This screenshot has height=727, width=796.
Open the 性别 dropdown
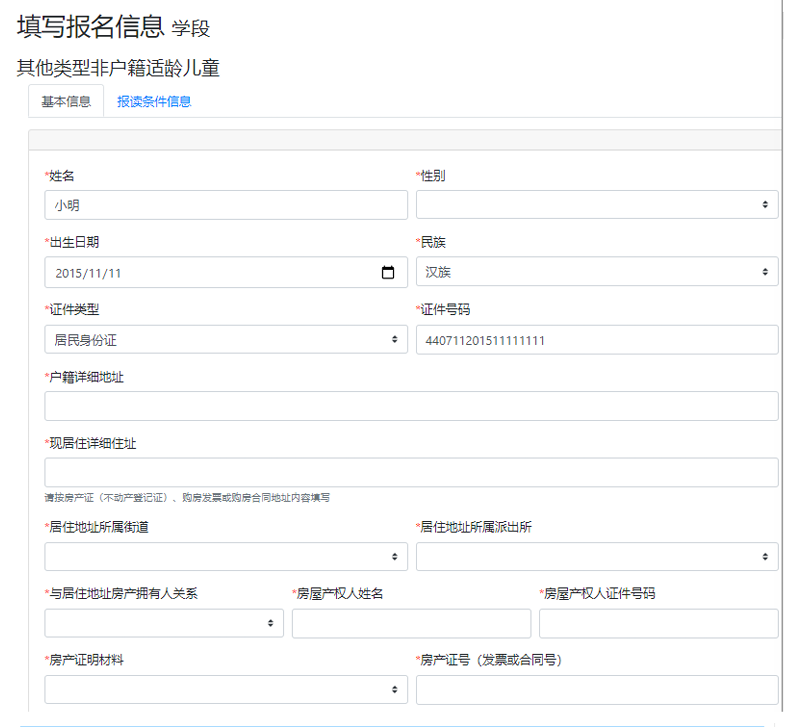tap(597, 205)
